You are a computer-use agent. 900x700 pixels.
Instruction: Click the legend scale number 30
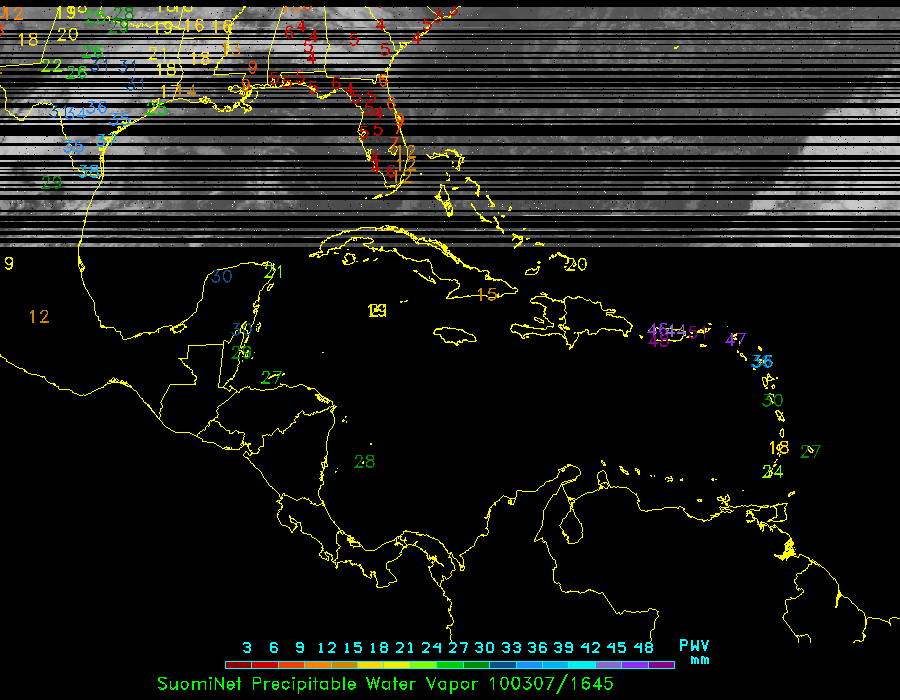pos(485,647)
